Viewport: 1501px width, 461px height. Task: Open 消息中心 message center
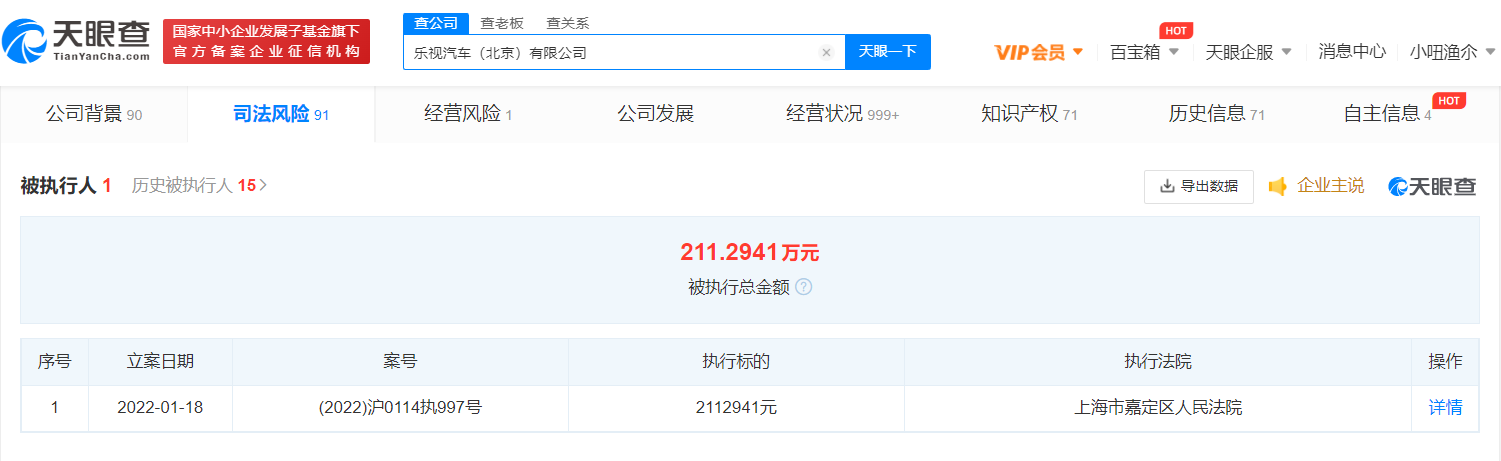coord(1351,52)
